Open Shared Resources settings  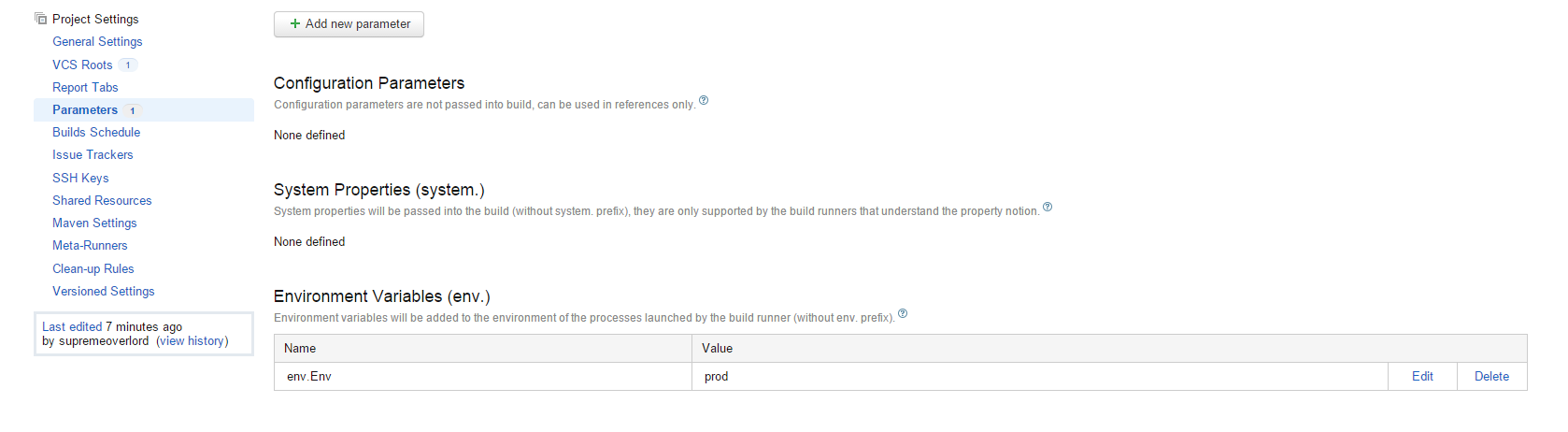[x=102, y=200]
